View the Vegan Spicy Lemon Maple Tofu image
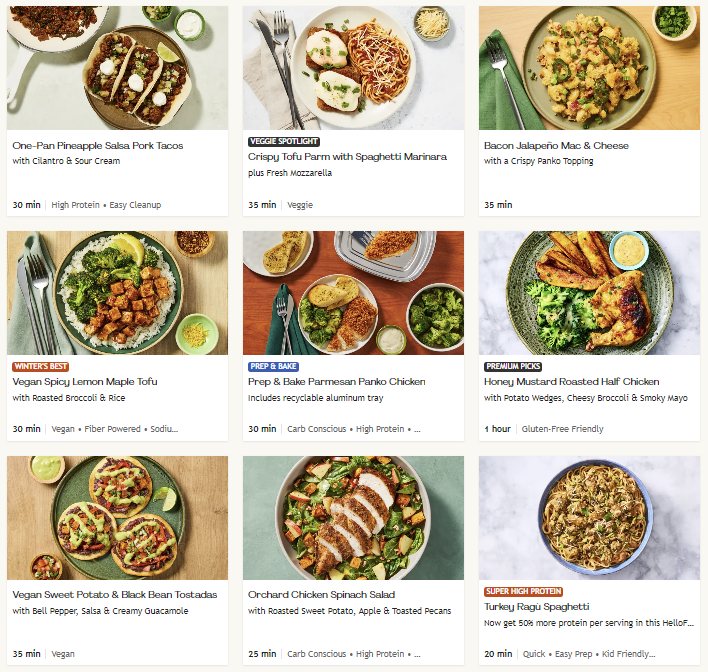The height and width of the screenshot is (672, 708). (117, 294)
